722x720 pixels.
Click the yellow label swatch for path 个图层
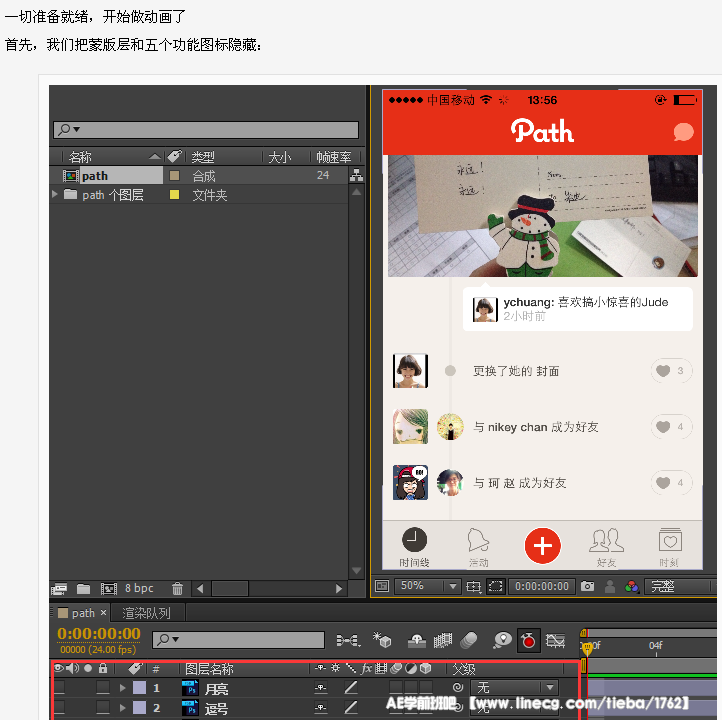click(x=175, y=195)
